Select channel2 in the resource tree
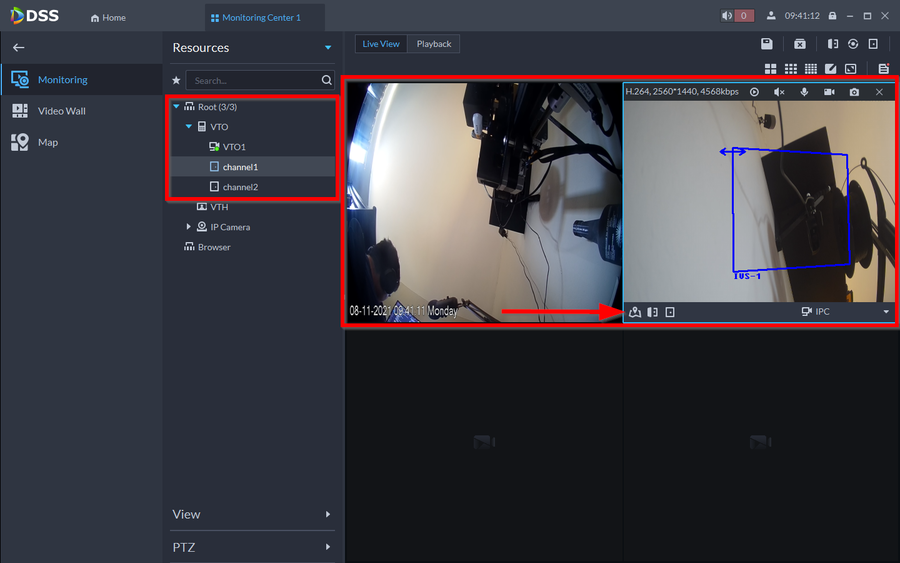Image resolution: width=900 pixels, height=563 pixels. tap(240, 187)
